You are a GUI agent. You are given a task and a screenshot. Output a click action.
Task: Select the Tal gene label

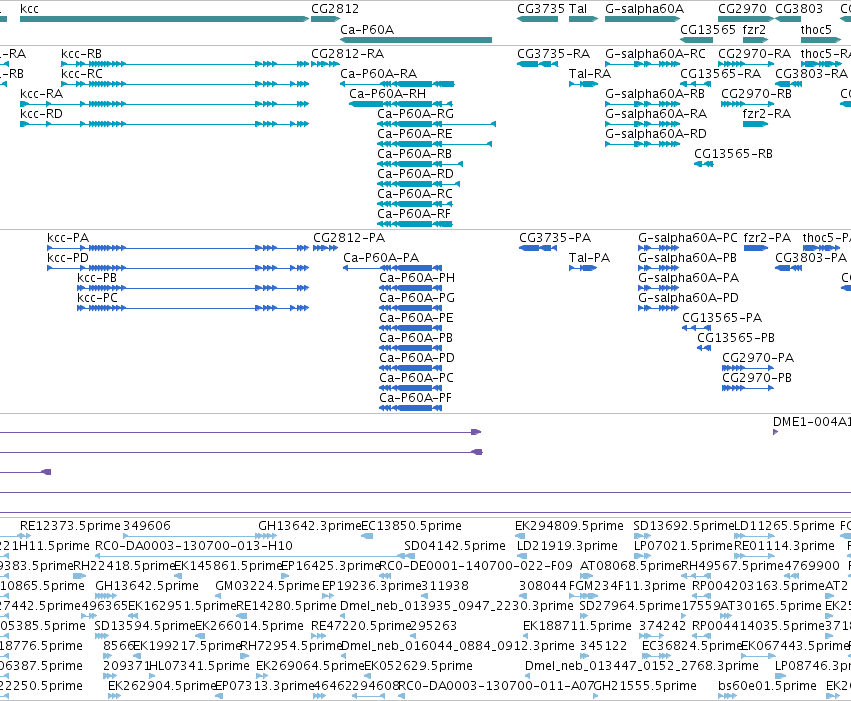click(x=578, y=9)
